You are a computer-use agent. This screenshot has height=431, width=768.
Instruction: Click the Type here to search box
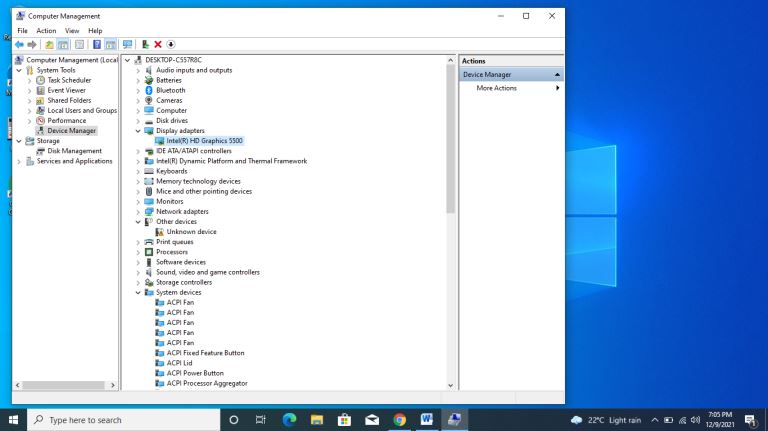tap(123, 420)
